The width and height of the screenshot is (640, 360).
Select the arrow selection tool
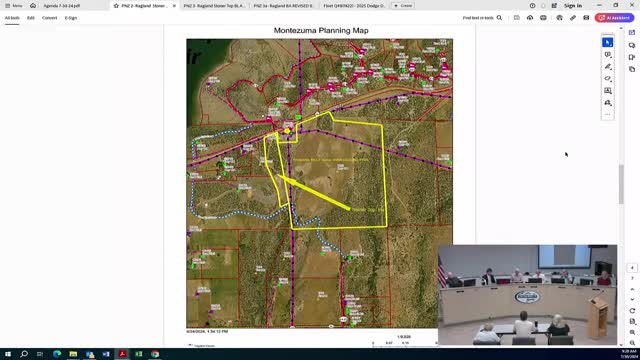pyautogui.click(x=607, y=42)
